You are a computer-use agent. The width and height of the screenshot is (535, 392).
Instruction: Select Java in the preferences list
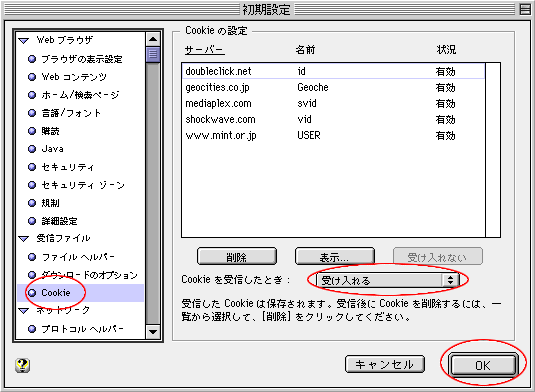[x=46, y=149]
